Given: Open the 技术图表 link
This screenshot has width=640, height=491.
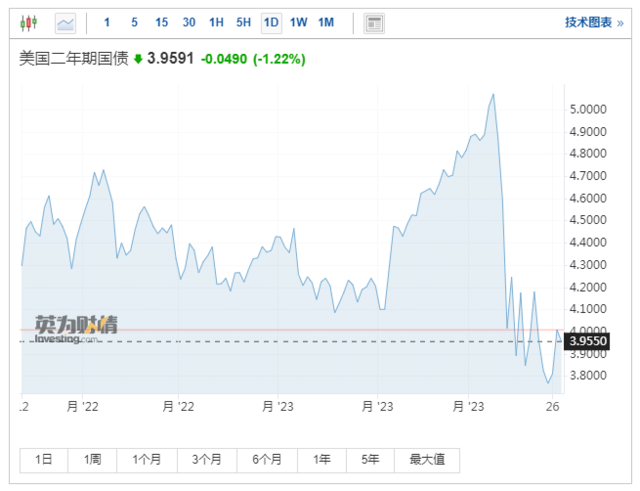Looking at the screenshot, I should (x=594, y=22).
